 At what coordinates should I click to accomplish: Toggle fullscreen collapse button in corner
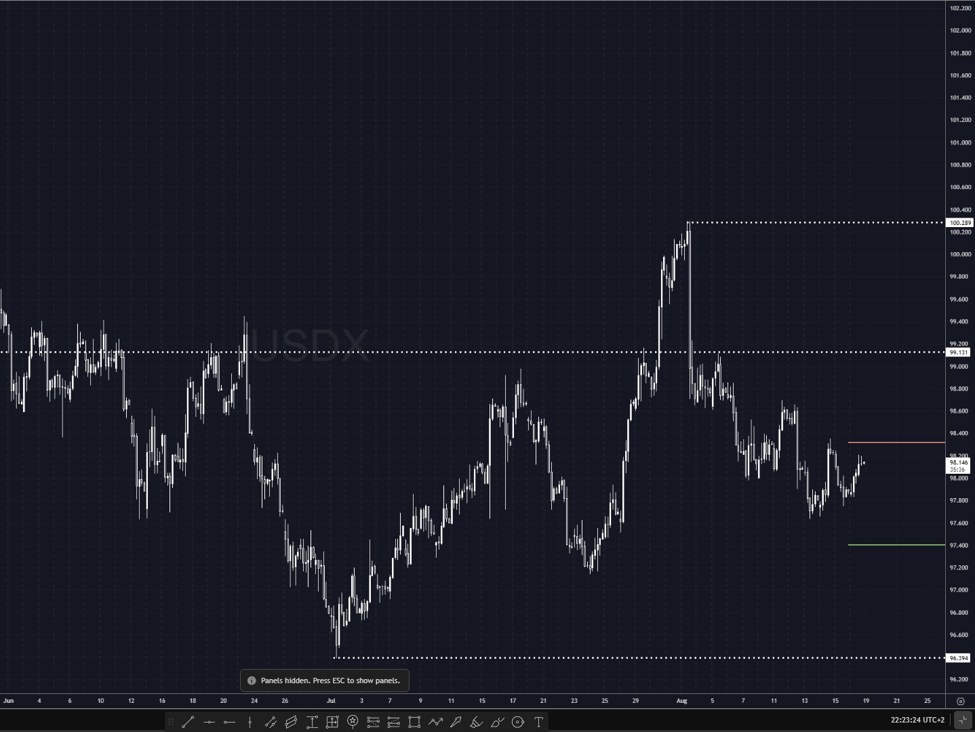pos(962,720)
